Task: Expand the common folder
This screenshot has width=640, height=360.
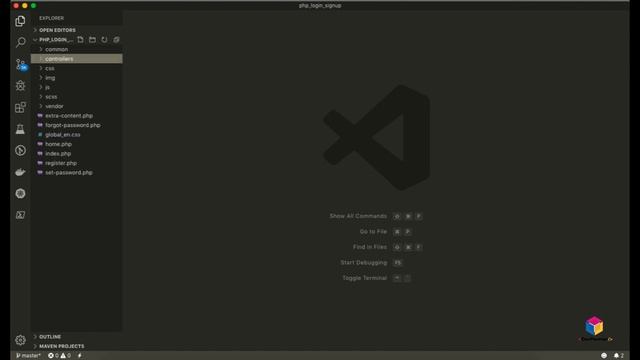Action: click(77, 49)
